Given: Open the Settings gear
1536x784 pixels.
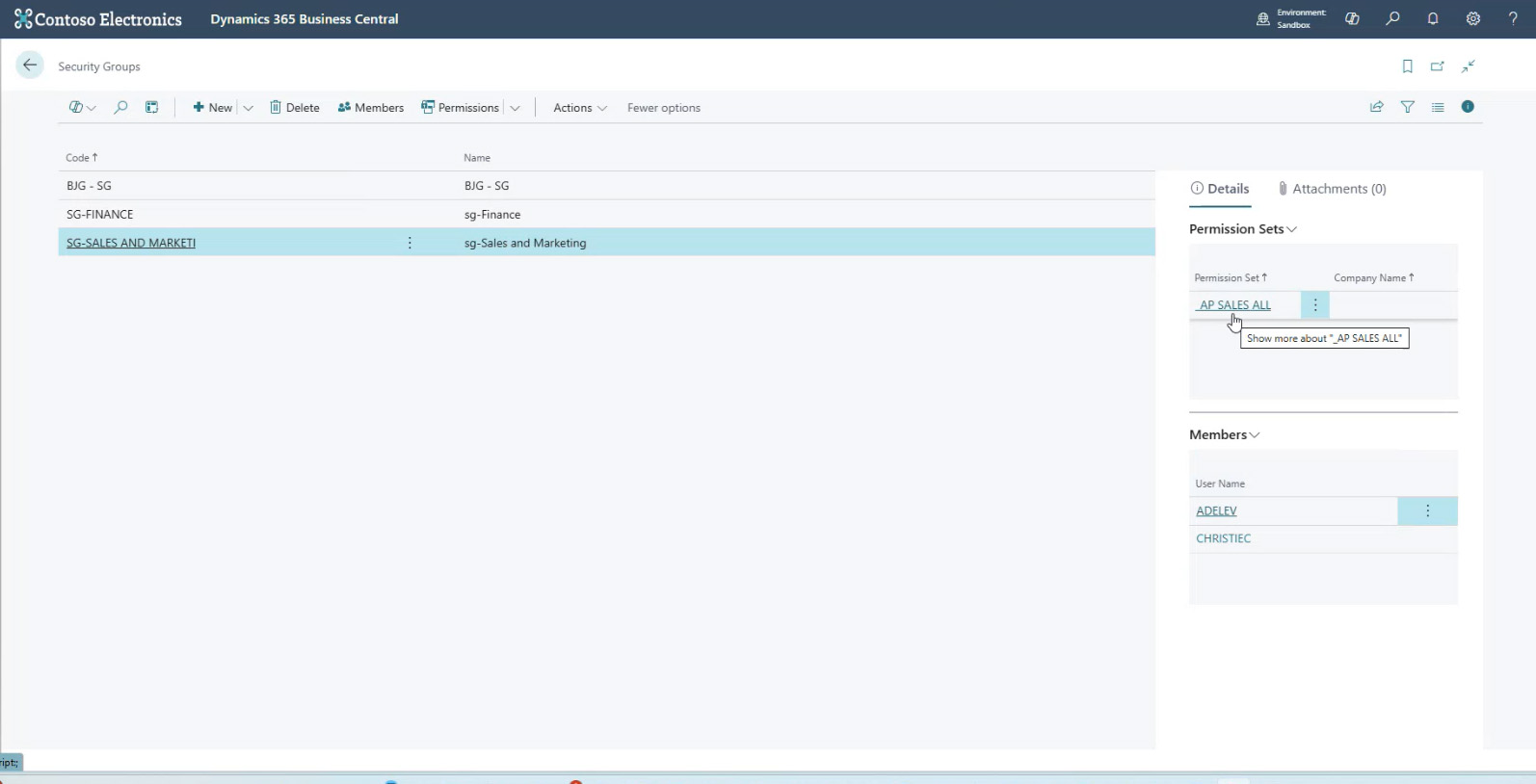Looking at the screenshot, I should pyautogui.click(x=1473, y=18).
